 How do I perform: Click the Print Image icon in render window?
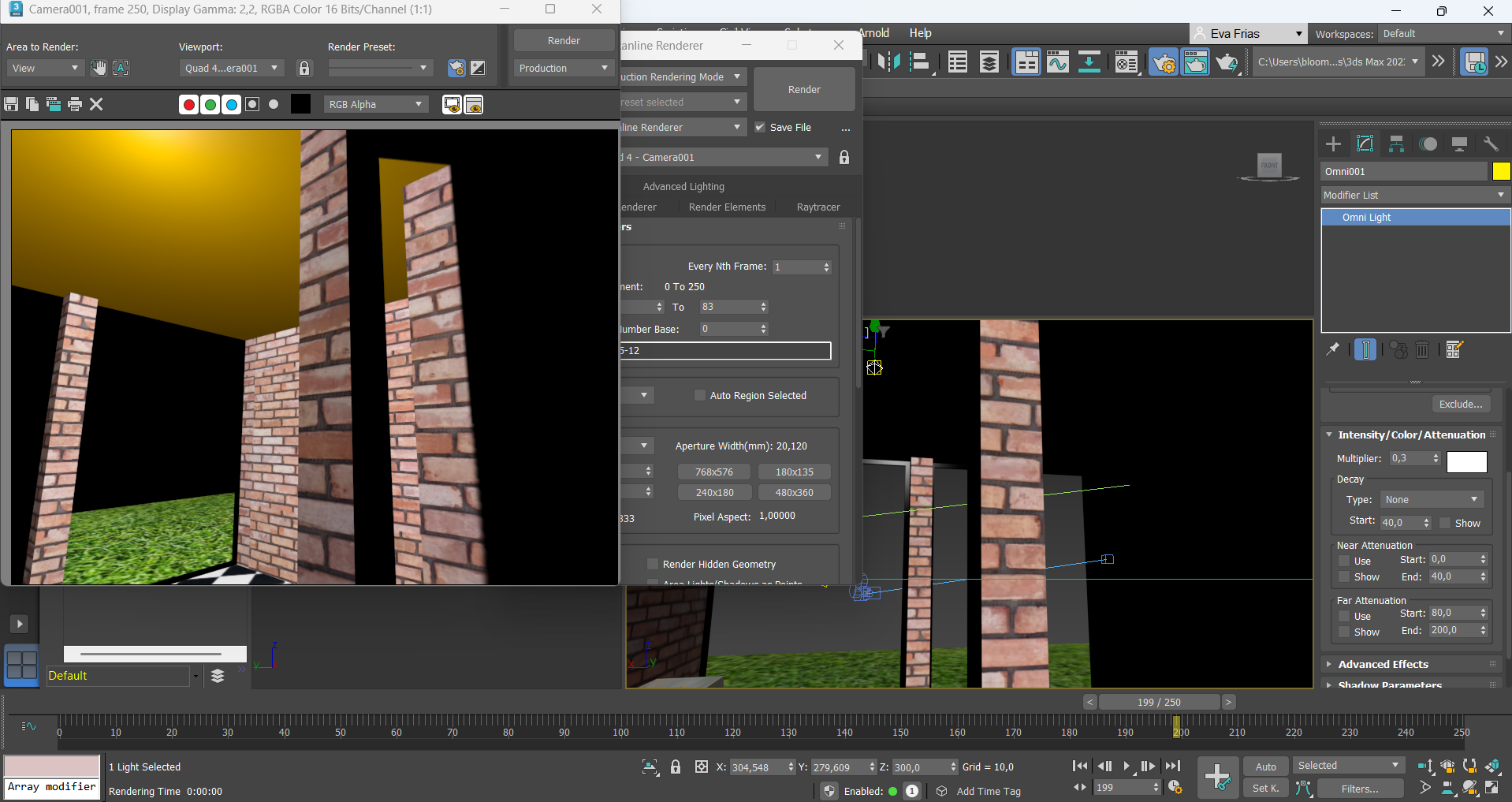tap(75, 104)
